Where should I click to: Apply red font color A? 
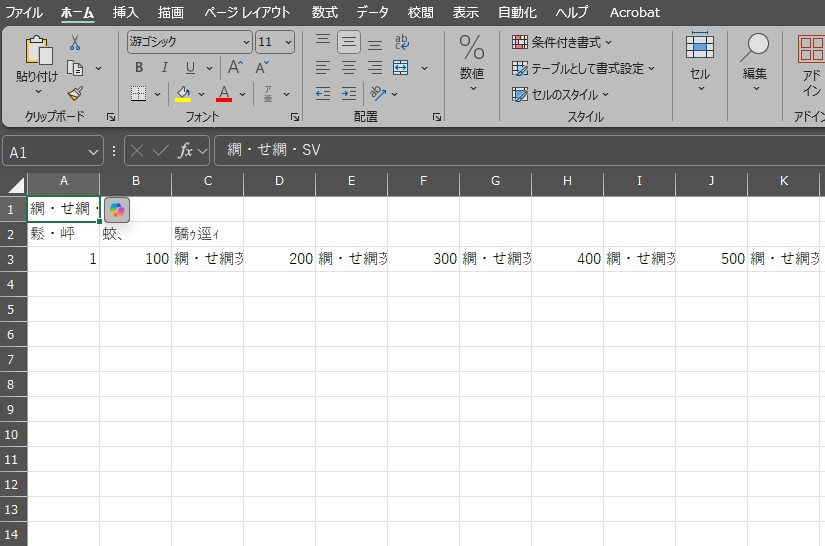pos(224,94)
